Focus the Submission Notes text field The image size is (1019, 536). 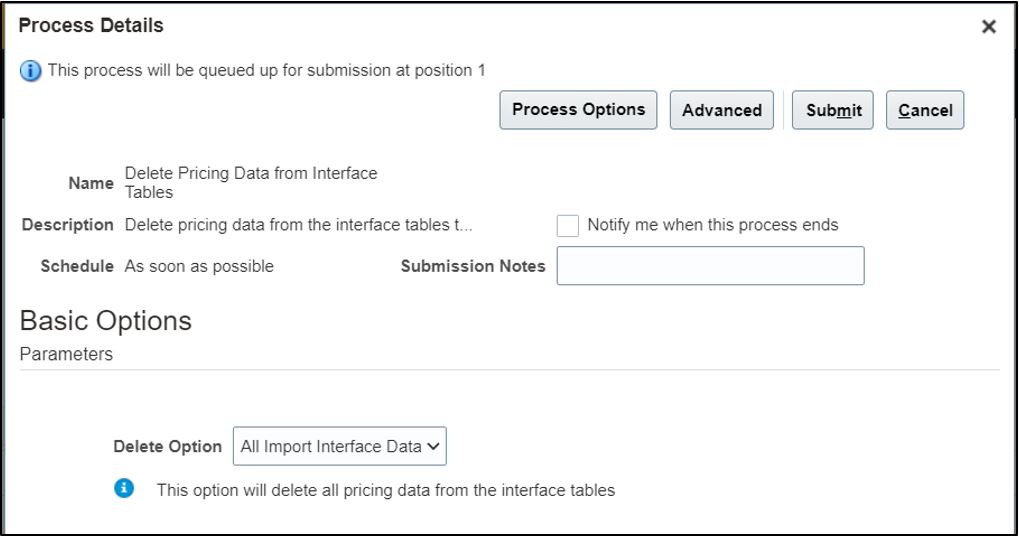pos(710,266)
